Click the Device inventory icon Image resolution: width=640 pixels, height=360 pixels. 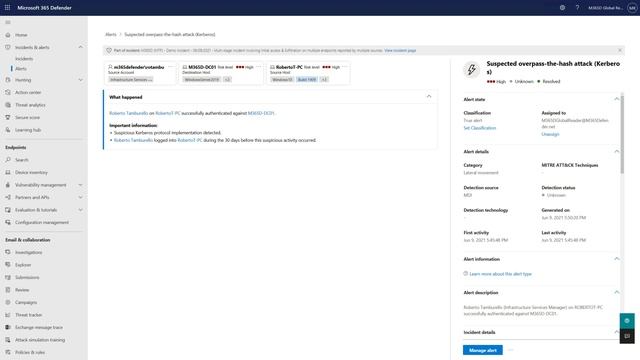click(x=8, y=172)
